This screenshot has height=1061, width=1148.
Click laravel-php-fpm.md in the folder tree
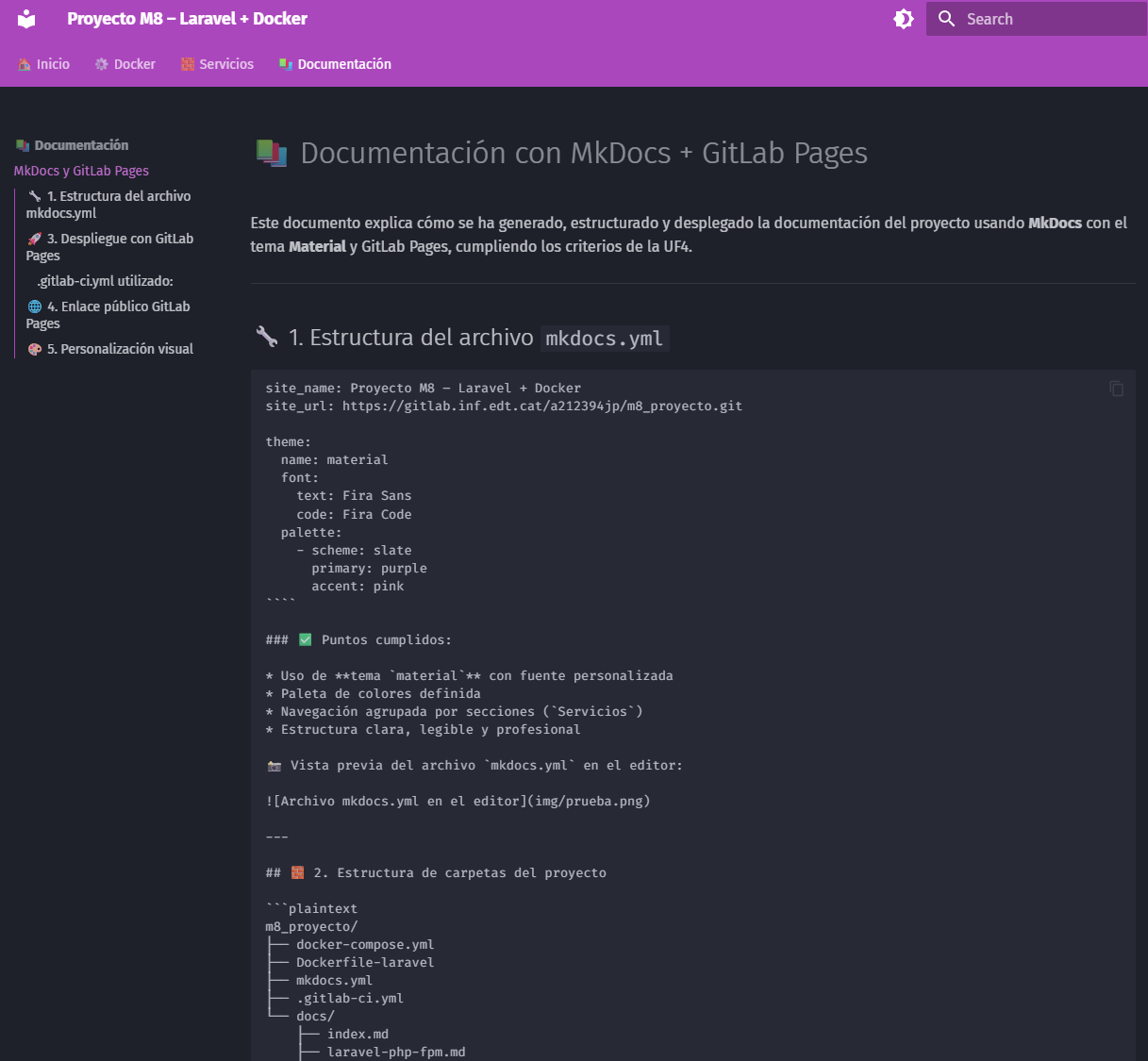[x=396, y=1053]
